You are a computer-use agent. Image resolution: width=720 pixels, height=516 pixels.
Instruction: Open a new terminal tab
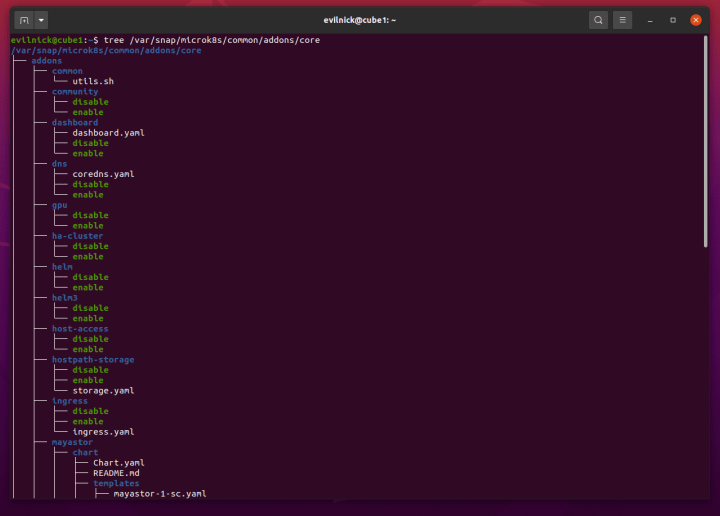coord(24,20)
